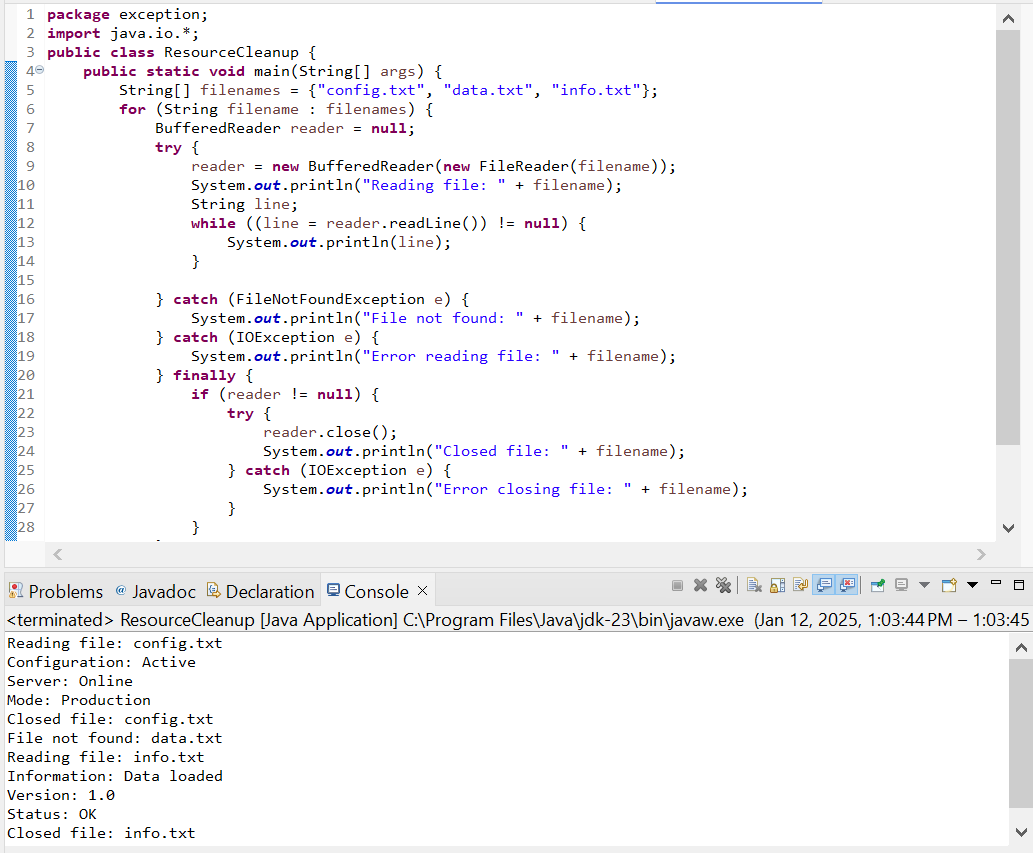Image resolution: width=1033 pixels, height=853 pixels.
Task: Click console line 'Closed file: info.txt'
Action: click(101, 833)
